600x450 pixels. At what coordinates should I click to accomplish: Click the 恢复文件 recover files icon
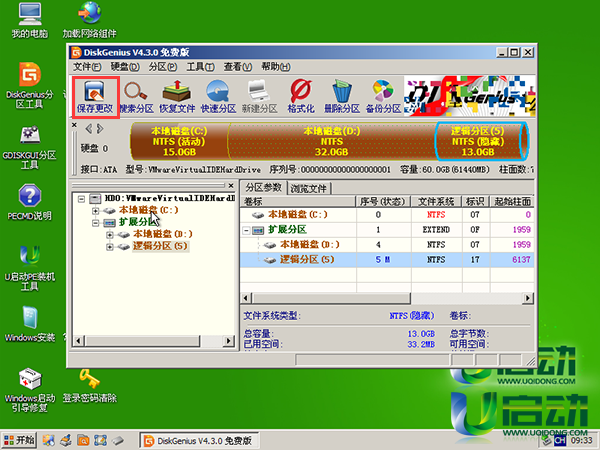[x=177, y=97]
